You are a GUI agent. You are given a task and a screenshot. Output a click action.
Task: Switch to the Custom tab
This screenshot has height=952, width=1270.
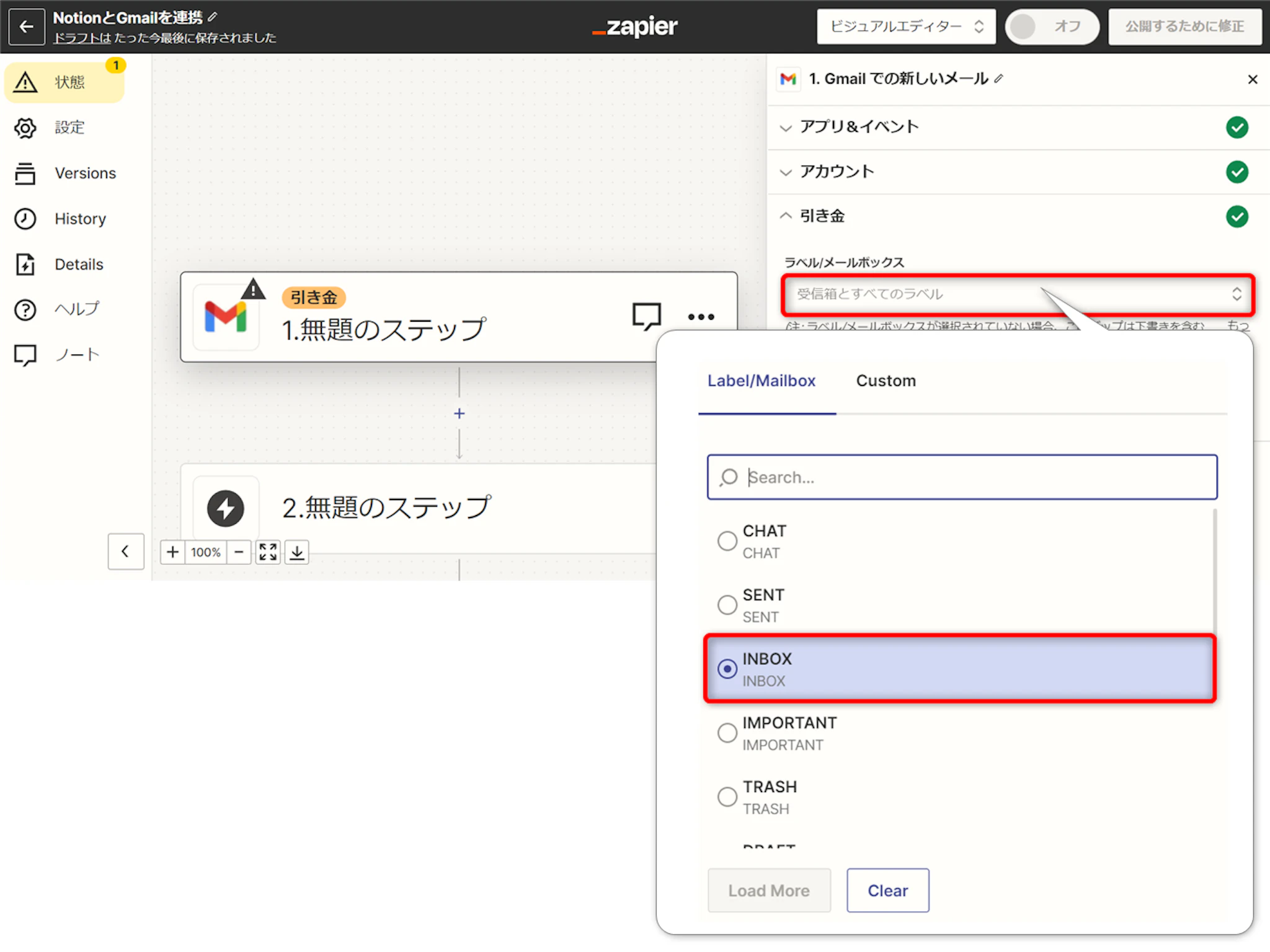coord(886,381)
